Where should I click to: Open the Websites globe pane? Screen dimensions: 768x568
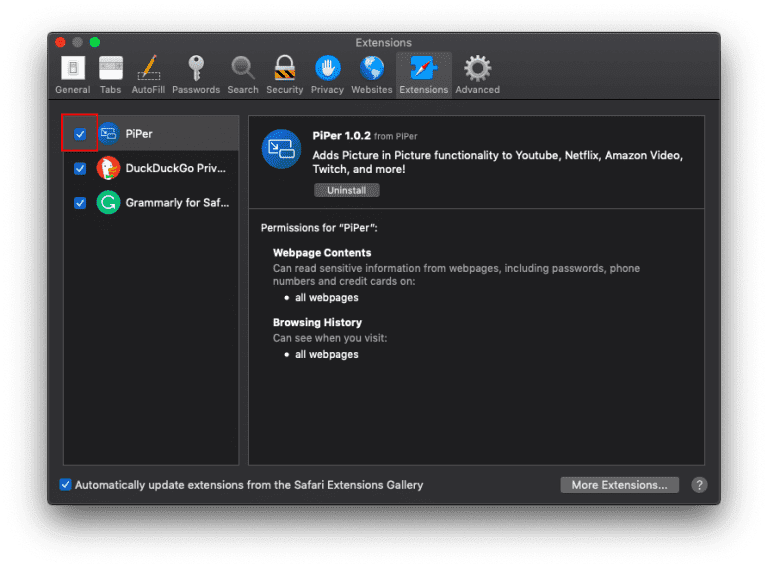[372, 75]
